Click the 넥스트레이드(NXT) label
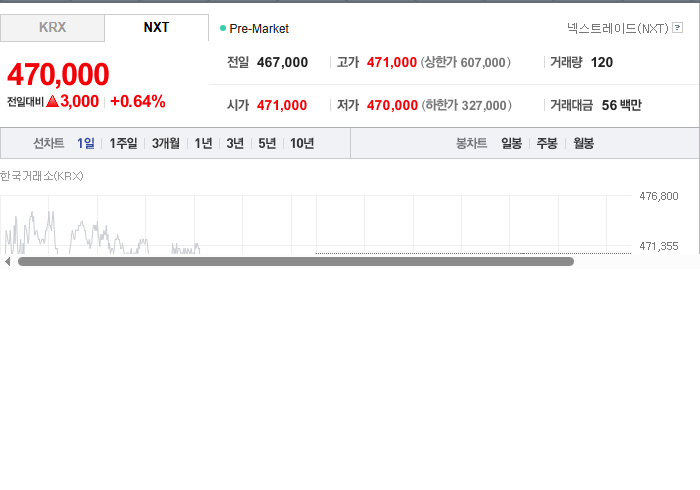This screenshot has height=490, width=700. coord(618,28)
